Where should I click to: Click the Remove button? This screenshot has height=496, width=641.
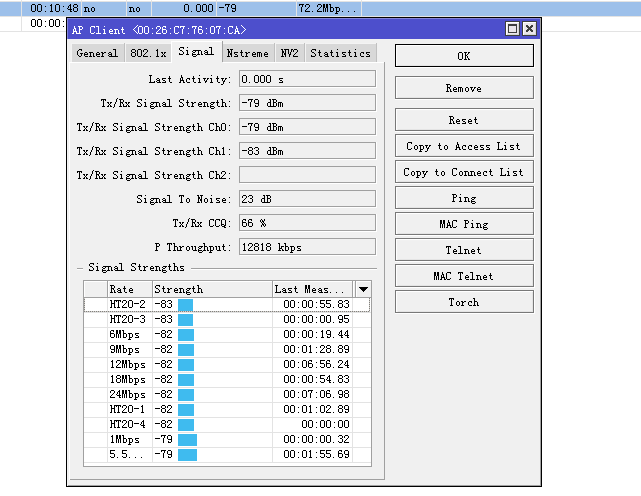(x=464, y=88)
